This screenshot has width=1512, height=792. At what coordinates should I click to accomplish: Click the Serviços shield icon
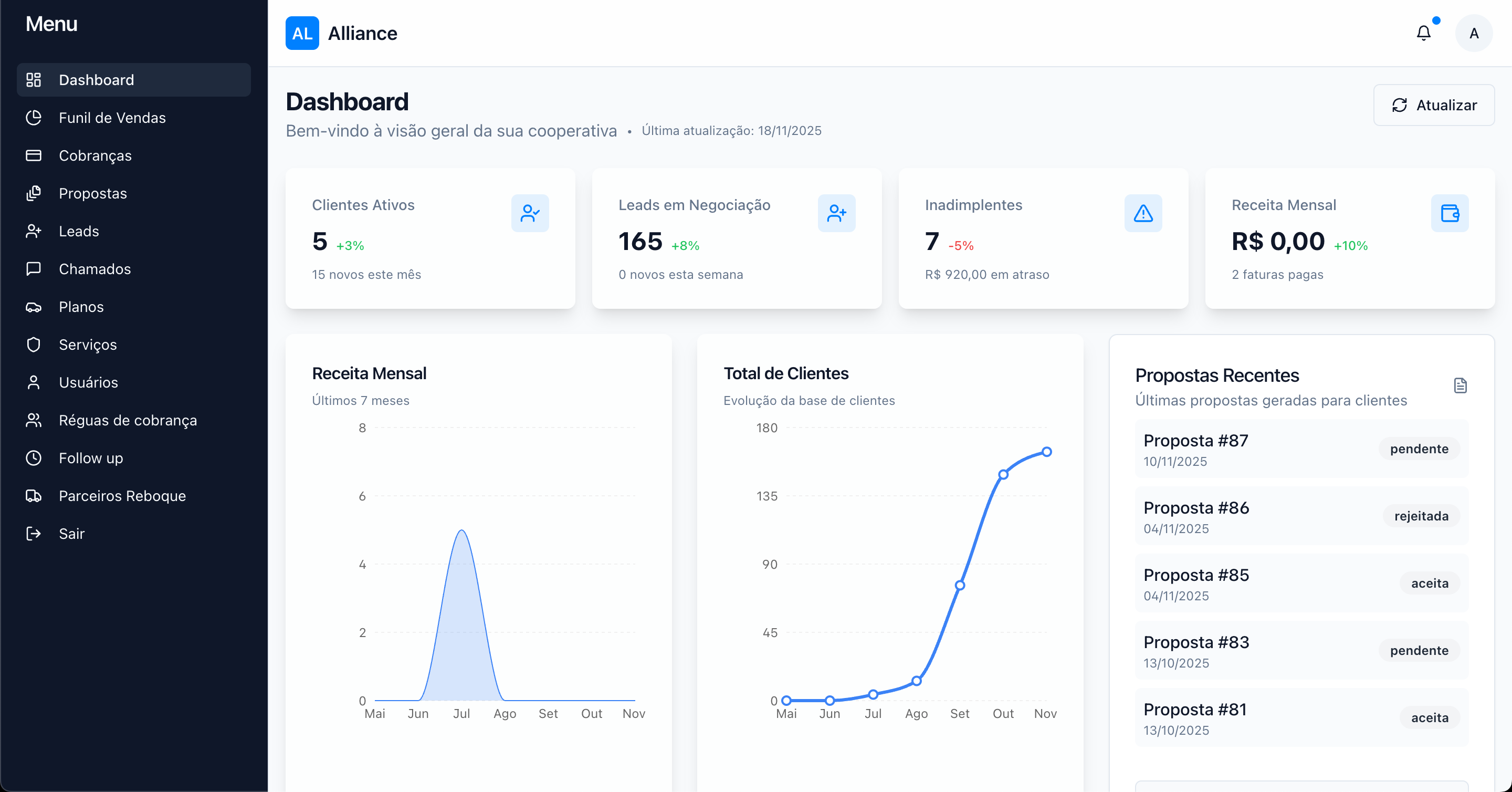coord(34,345)
